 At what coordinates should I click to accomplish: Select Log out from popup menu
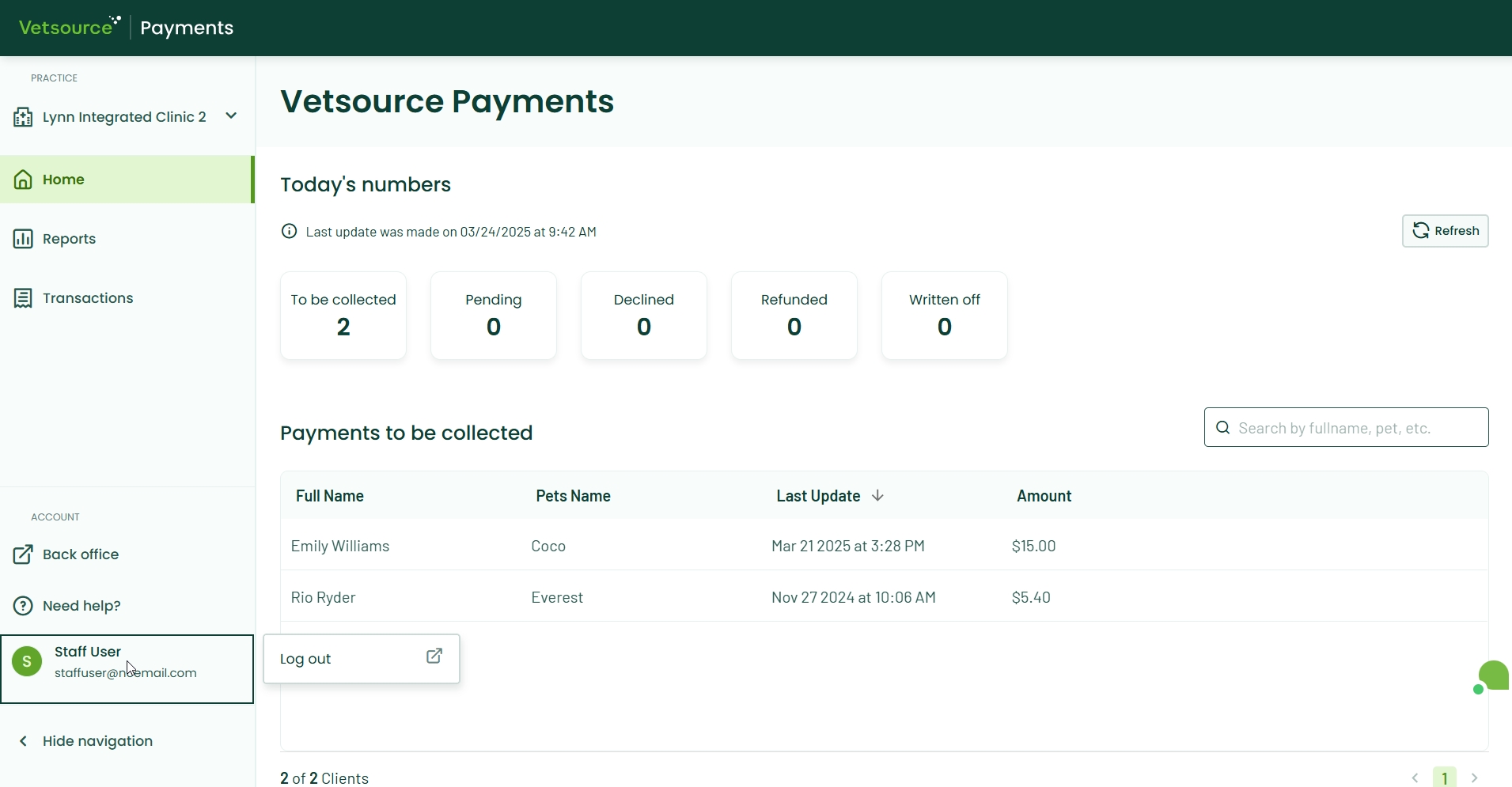coord(362,659)
